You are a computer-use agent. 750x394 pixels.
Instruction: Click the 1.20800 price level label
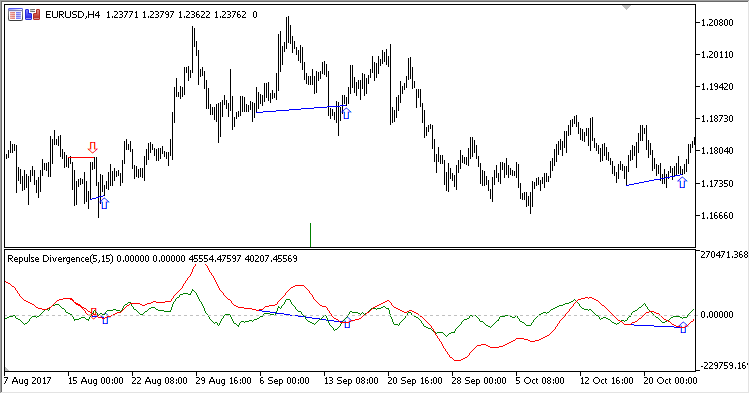717,22
